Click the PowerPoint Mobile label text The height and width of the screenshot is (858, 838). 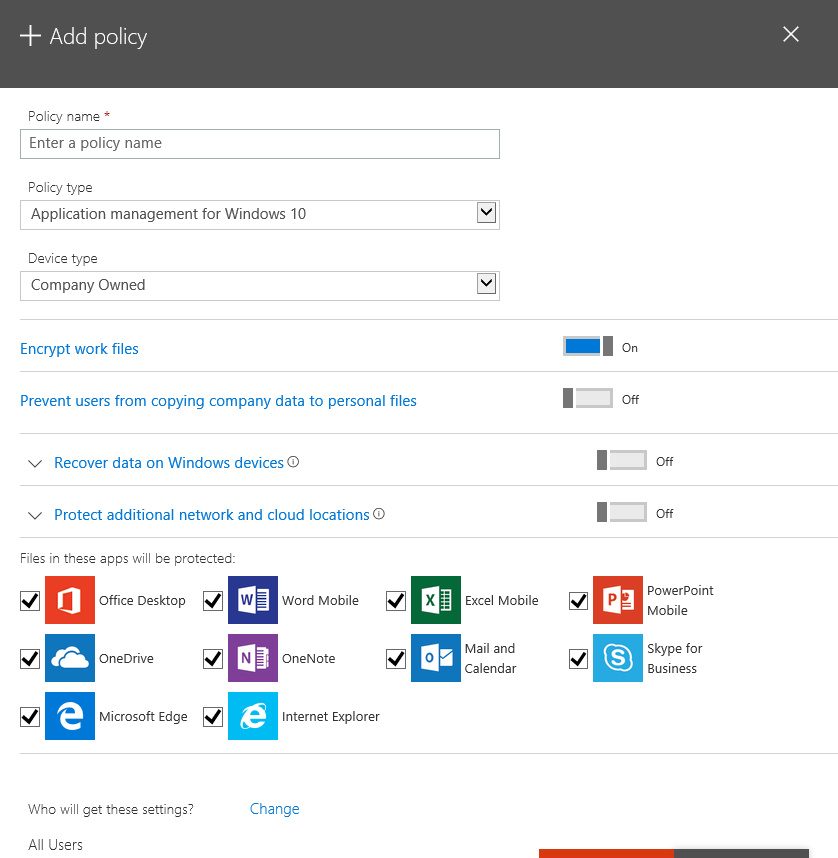click(680, 600)
